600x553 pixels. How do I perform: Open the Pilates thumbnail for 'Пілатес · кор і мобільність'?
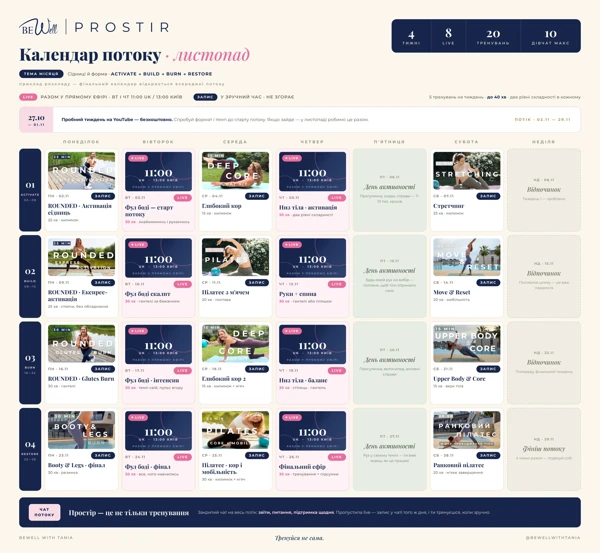point(235,430)
